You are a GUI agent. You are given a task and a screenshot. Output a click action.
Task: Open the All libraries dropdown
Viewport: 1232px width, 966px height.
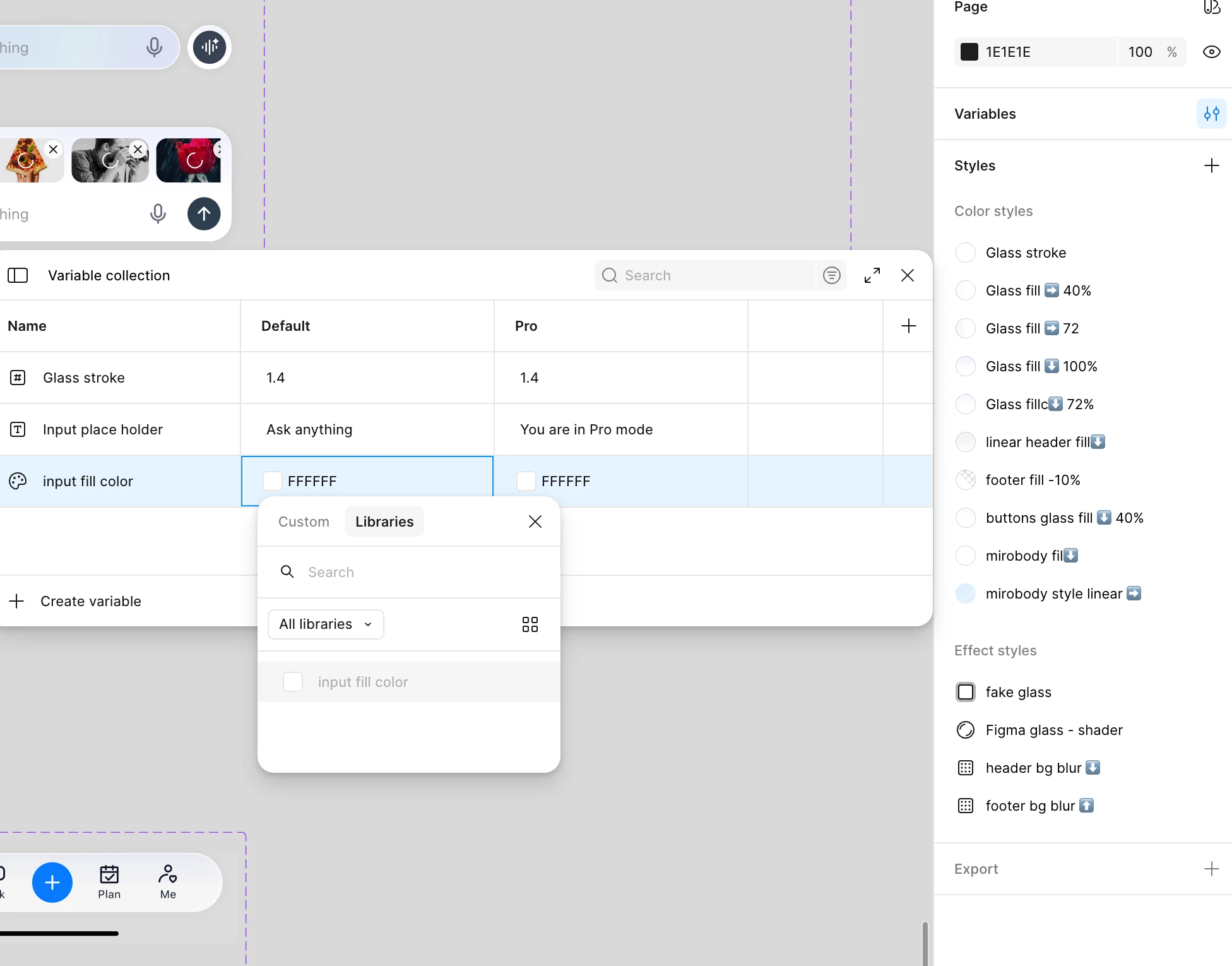pyautogui.click(x=326, y=624)
